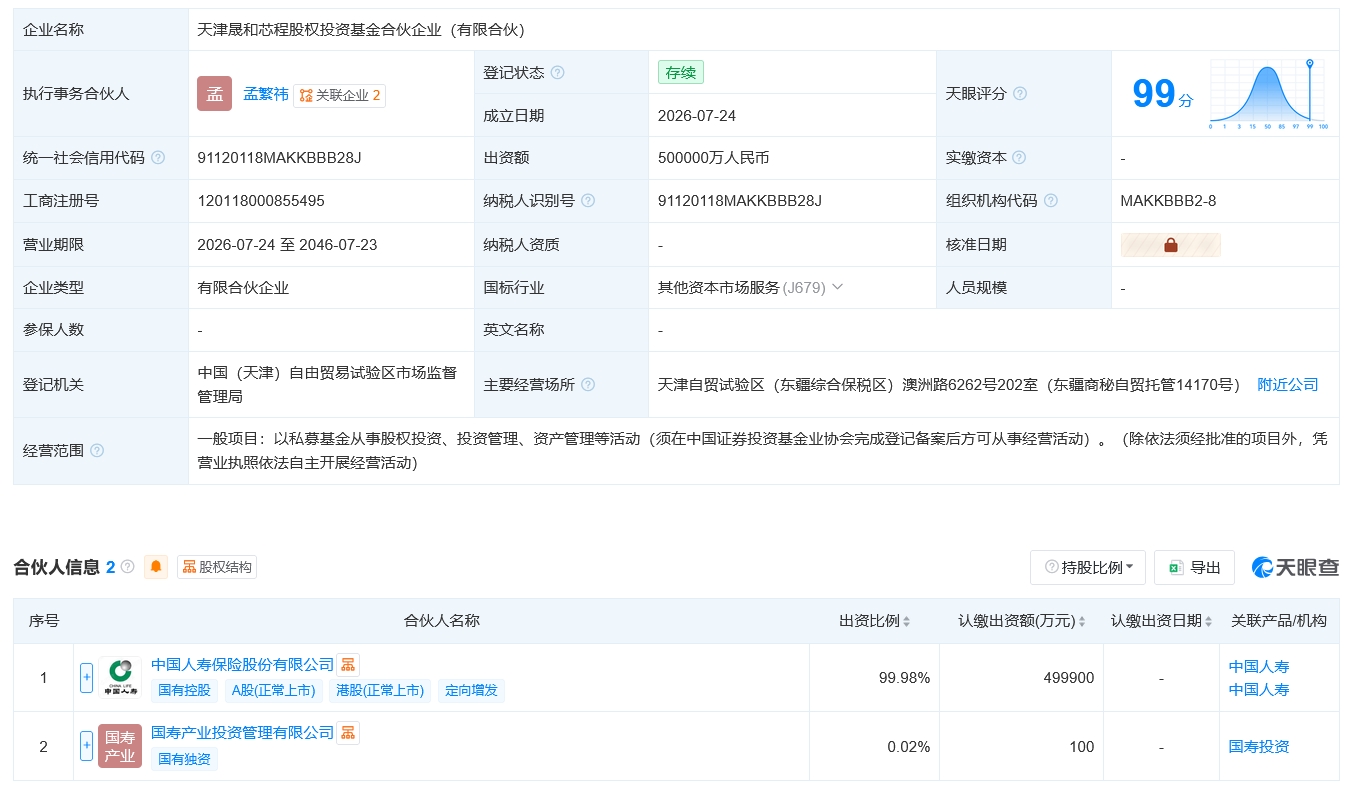Screen dimensions: 1351x787
Task: Open the 国寿产业投资管理有限公司 partner link
Action: 242,733
